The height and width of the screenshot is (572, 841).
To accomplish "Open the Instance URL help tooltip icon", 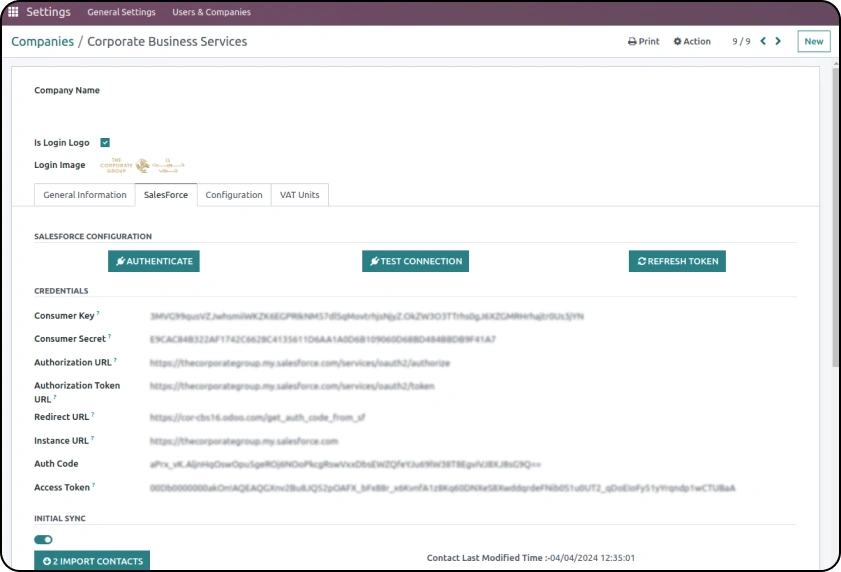I will [x=92, y=438].
